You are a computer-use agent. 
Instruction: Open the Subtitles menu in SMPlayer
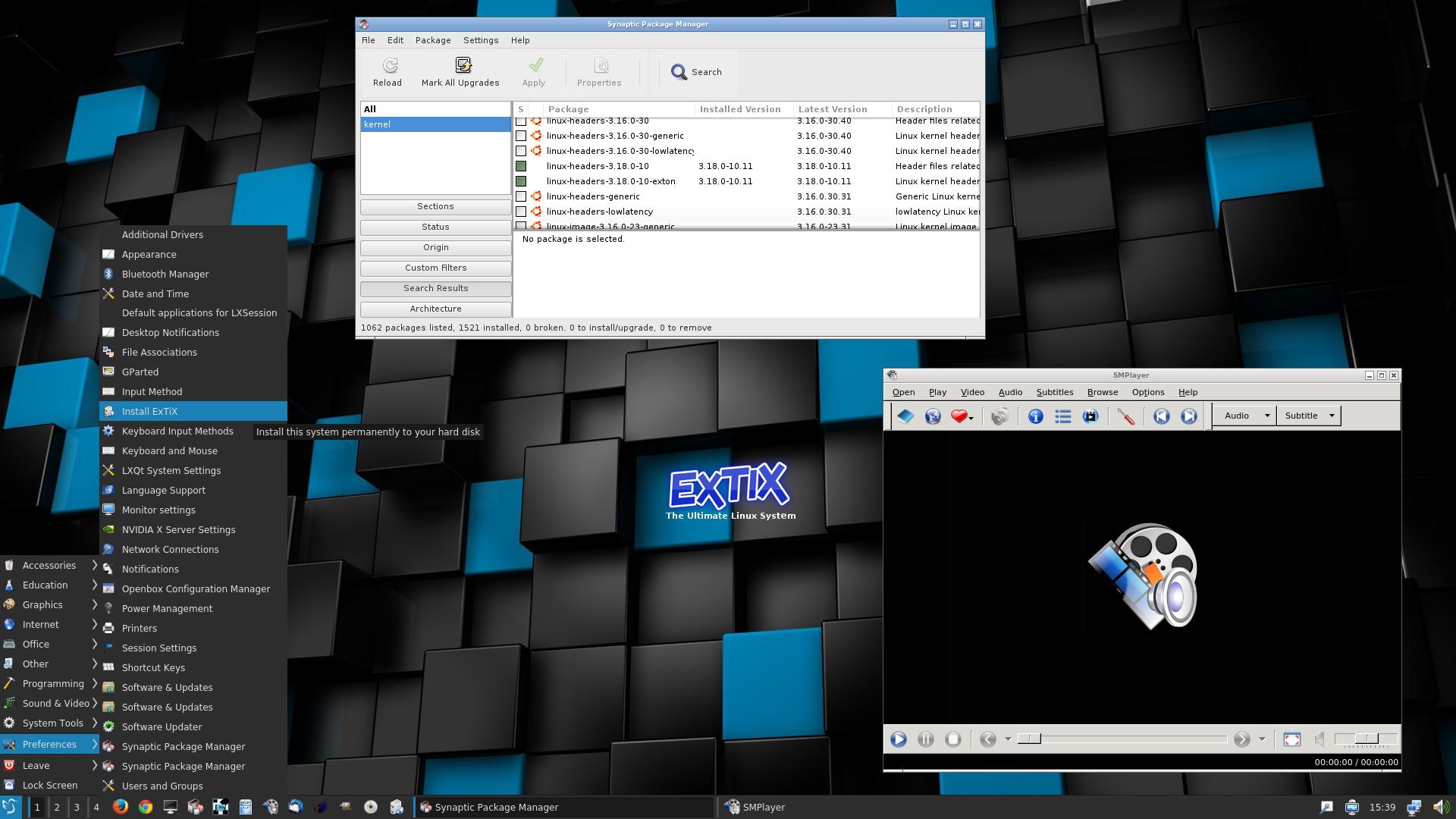(1054, 392)
